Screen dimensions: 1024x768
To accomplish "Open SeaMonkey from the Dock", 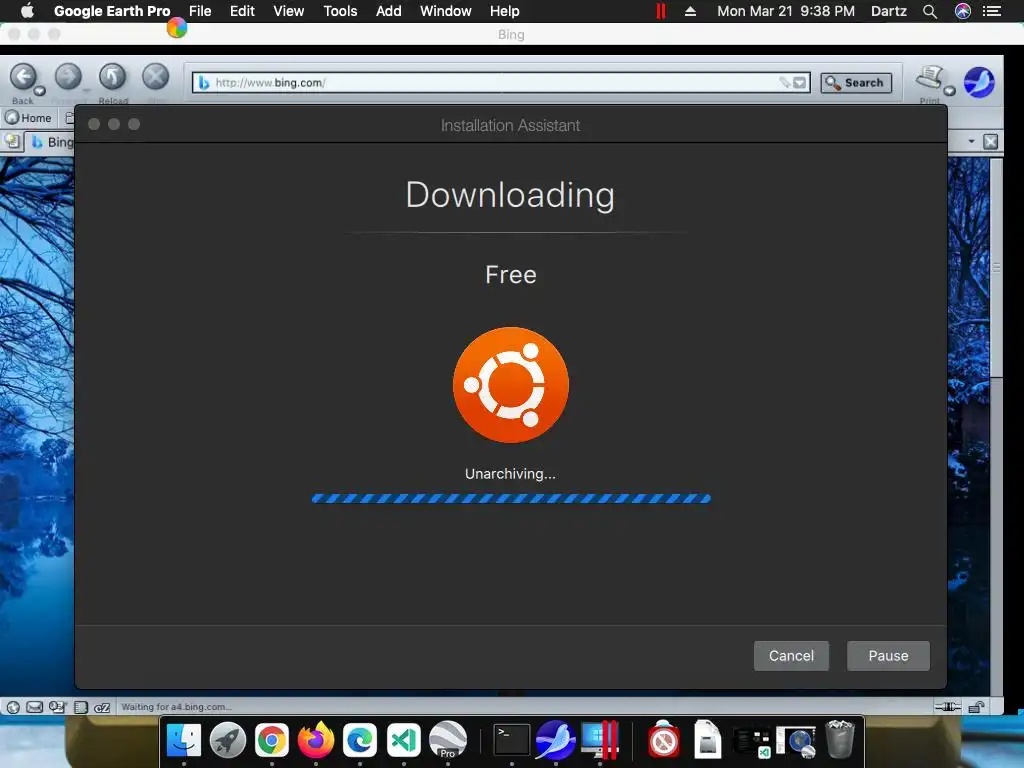I will (556, 740).
